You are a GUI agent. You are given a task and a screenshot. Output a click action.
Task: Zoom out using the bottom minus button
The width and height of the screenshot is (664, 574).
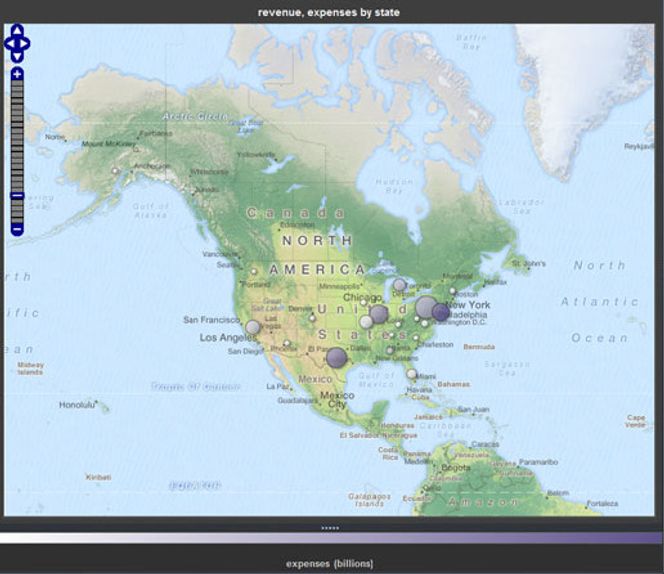click(17, 230)
